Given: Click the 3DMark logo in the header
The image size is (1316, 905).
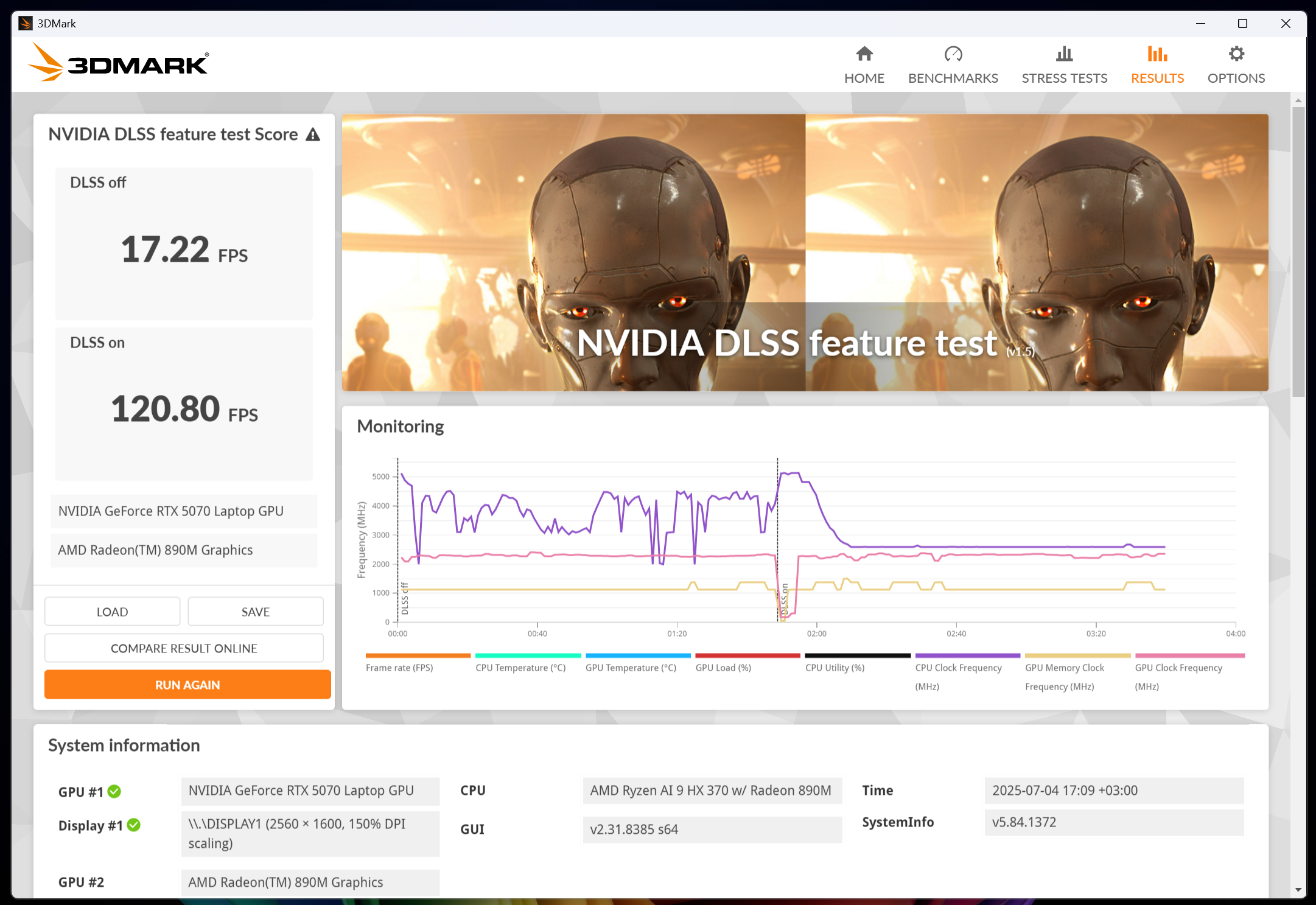Looking at the screenshot, I should (x=118, y=63).
